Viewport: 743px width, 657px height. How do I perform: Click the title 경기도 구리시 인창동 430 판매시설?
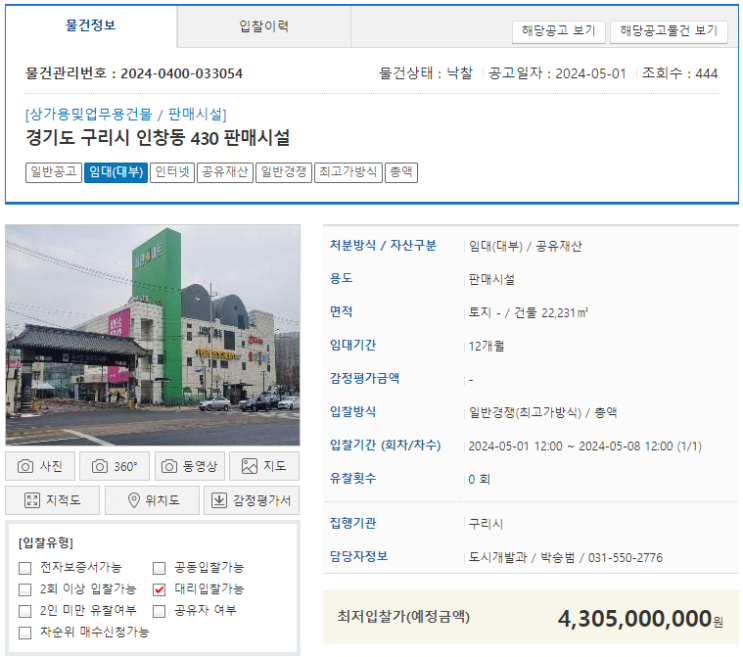(157, 138)
